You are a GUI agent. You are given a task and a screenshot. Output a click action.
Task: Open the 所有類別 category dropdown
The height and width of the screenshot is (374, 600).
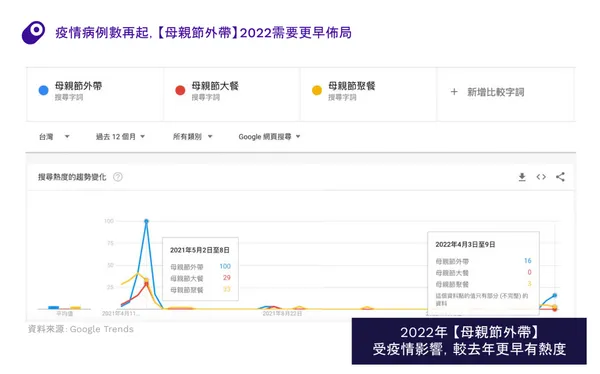click(x=192, y=137)
